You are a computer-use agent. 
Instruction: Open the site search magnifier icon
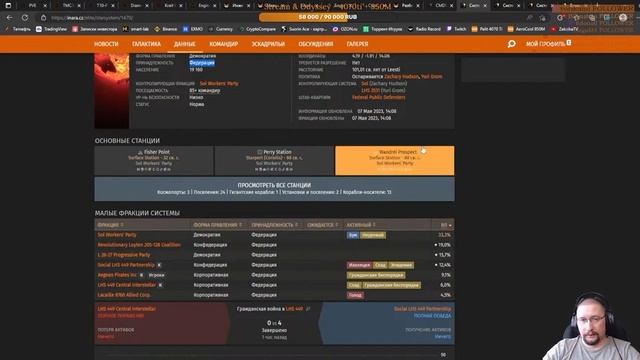[x=511, y=44]
